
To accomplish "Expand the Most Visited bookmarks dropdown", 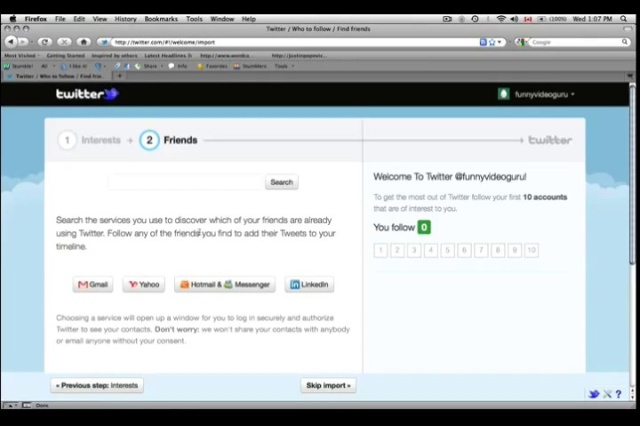I will click(x=22, y=55).
